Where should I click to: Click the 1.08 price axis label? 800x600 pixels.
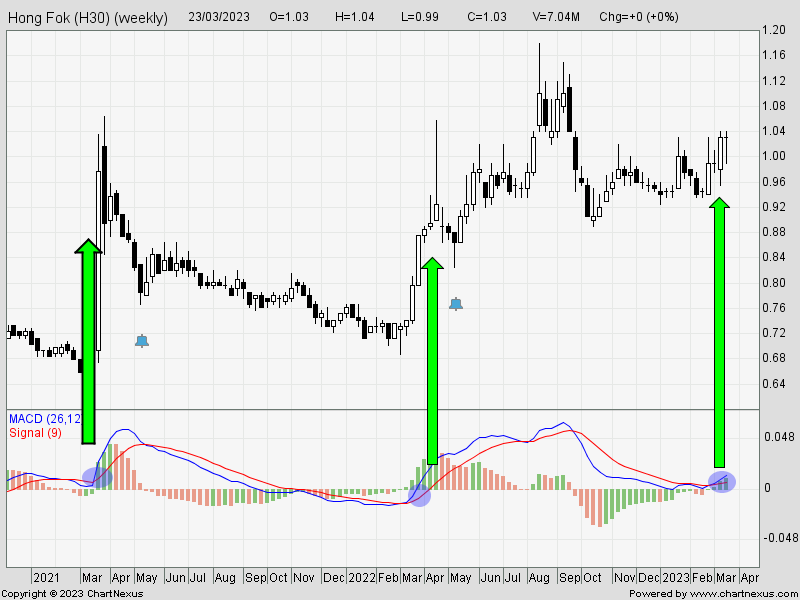[773, 106]
